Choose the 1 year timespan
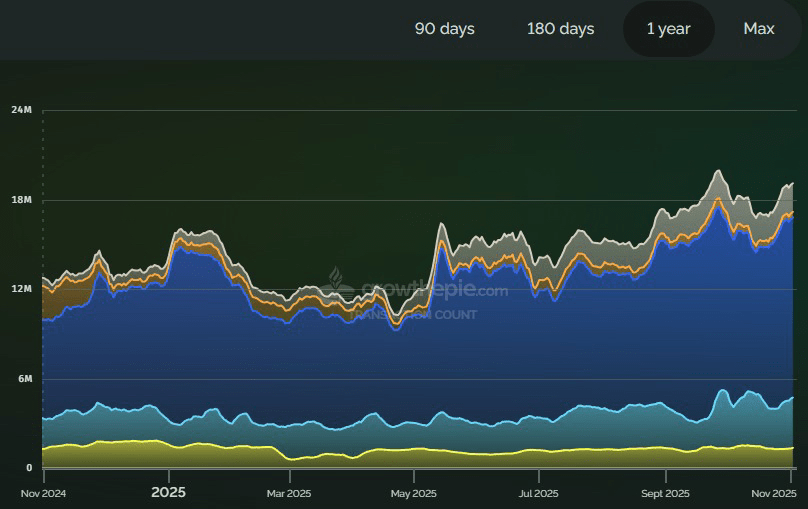Screen dimensions: 808x509 668,29
